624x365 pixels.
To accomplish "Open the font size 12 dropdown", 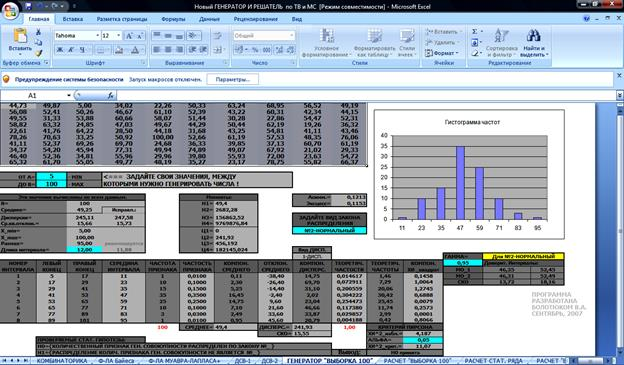I will (x=119, y=36).
